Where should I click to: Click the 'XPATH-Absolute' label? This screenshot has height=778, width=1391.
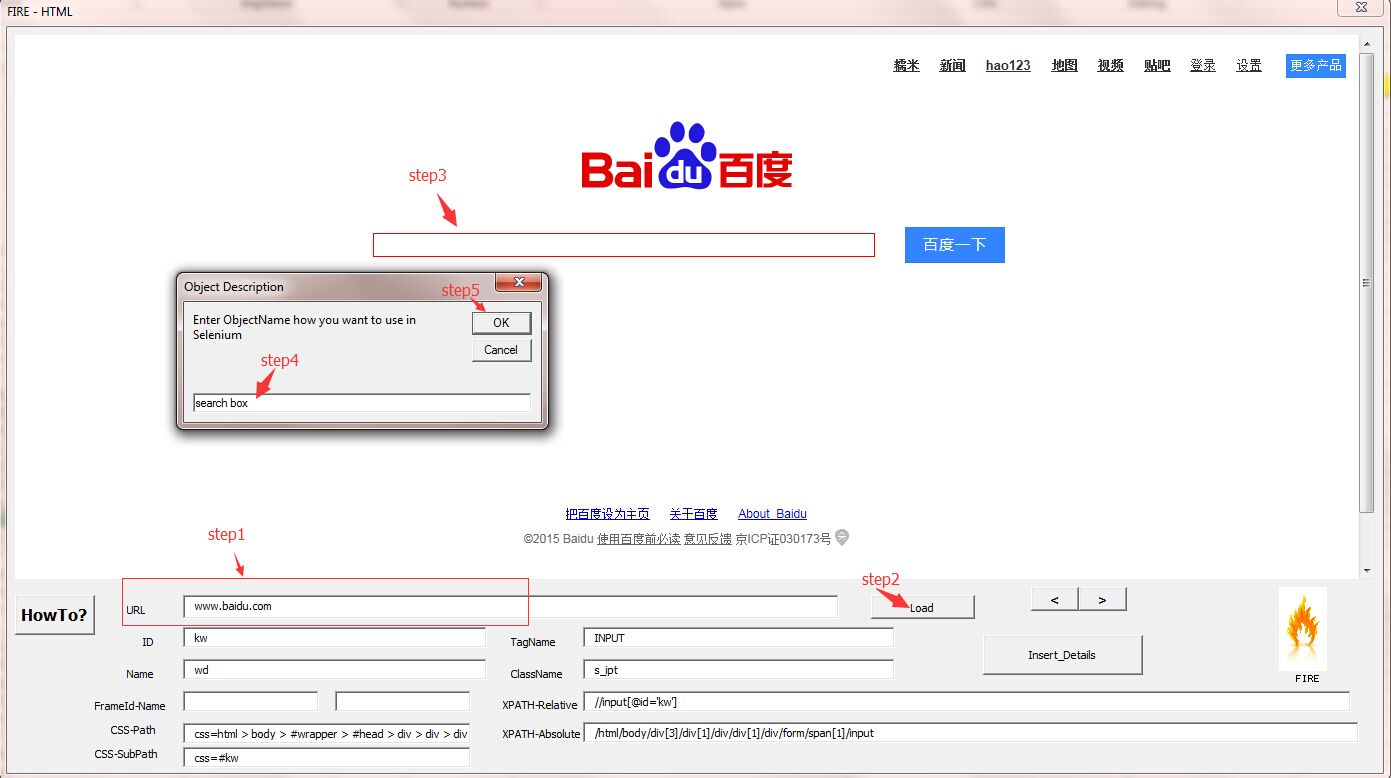pyautogui.click(x=541, y=734)
